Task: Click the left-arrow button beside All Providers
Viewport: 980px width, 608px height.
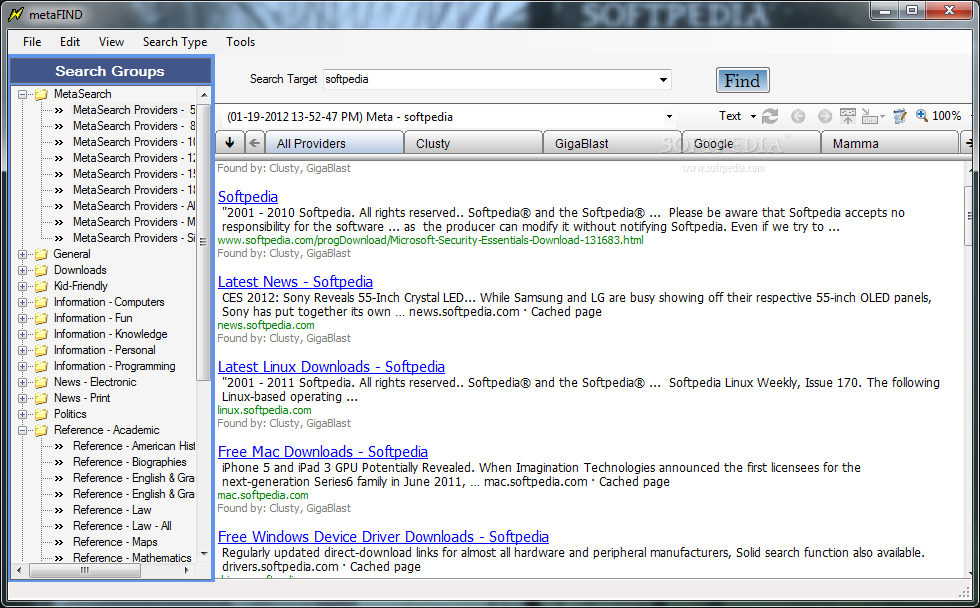Action: point(254,143)
